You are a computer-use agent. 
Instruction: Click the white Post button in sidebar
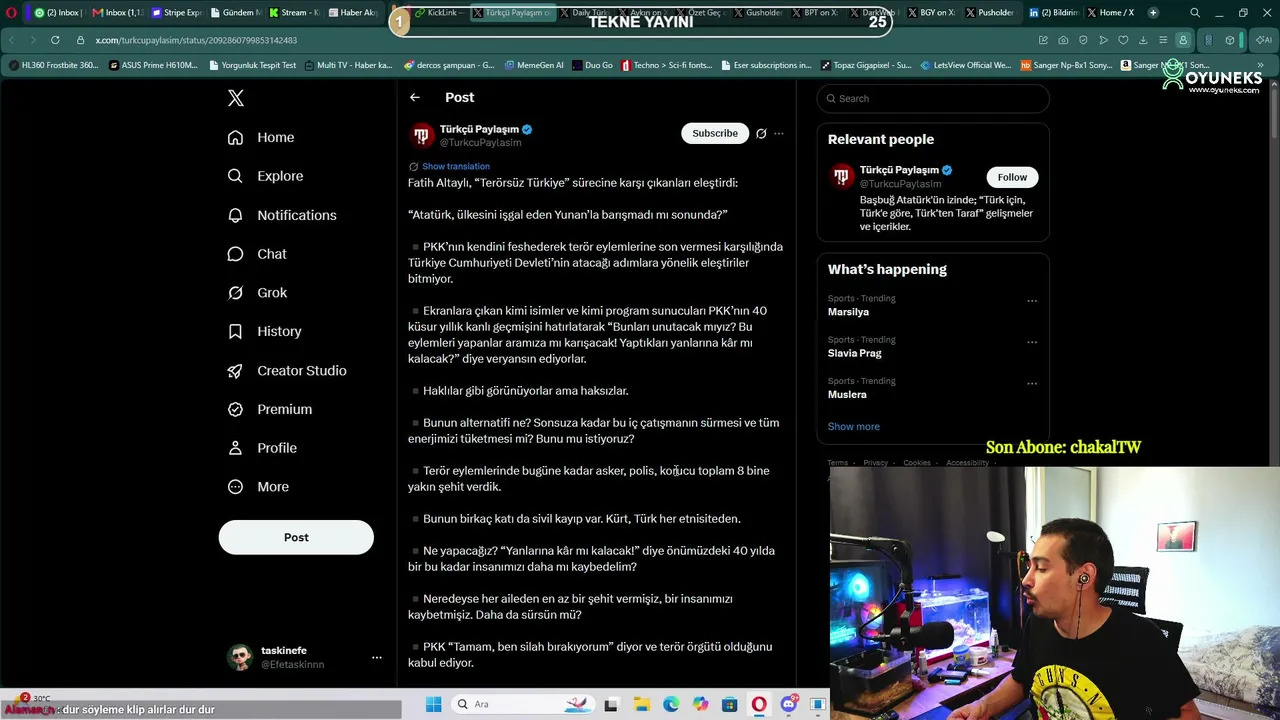(x=296, y=537)
